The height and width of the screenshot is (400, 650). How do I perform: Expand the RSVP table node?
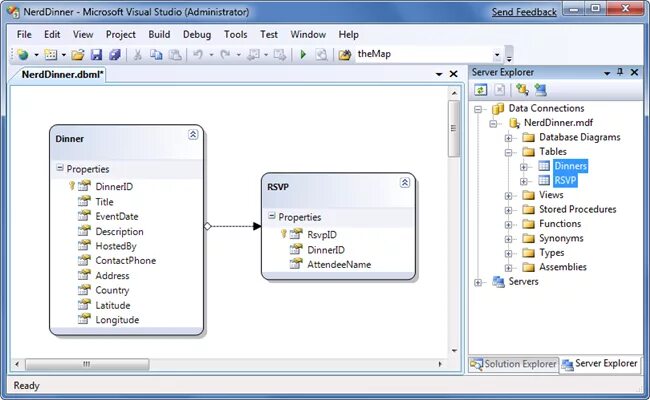(x=524, y=182)
